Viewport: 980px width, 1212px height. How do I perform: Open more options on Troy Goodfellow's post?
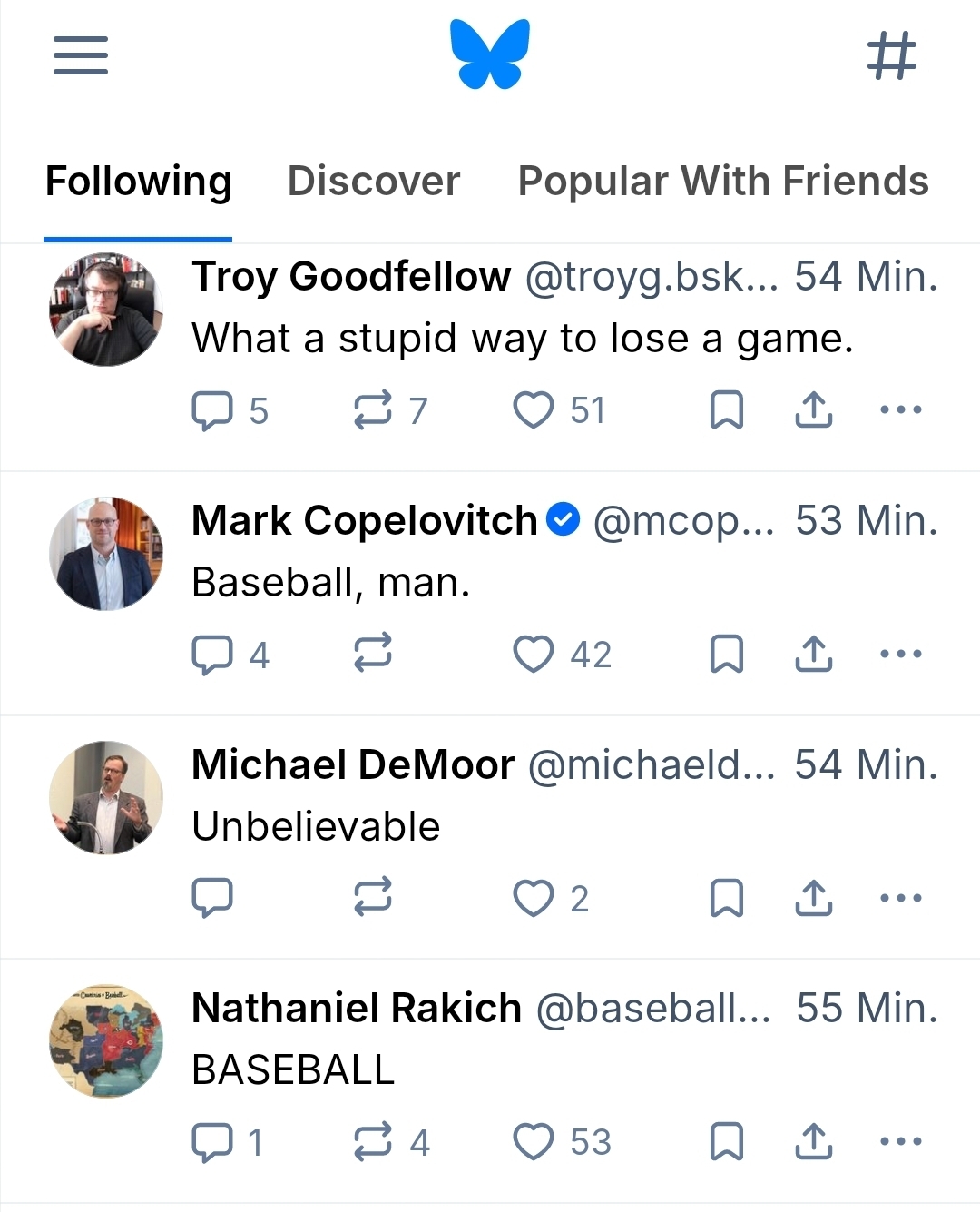pyautogui.click(x=901, y=410)
